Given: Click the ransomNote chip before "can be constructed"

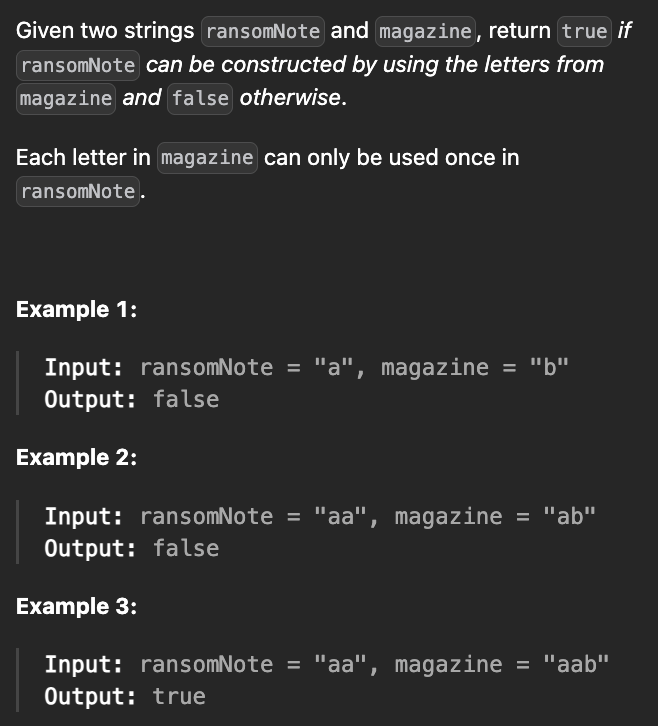Looking at the screenshot, I should coord(77,65).
